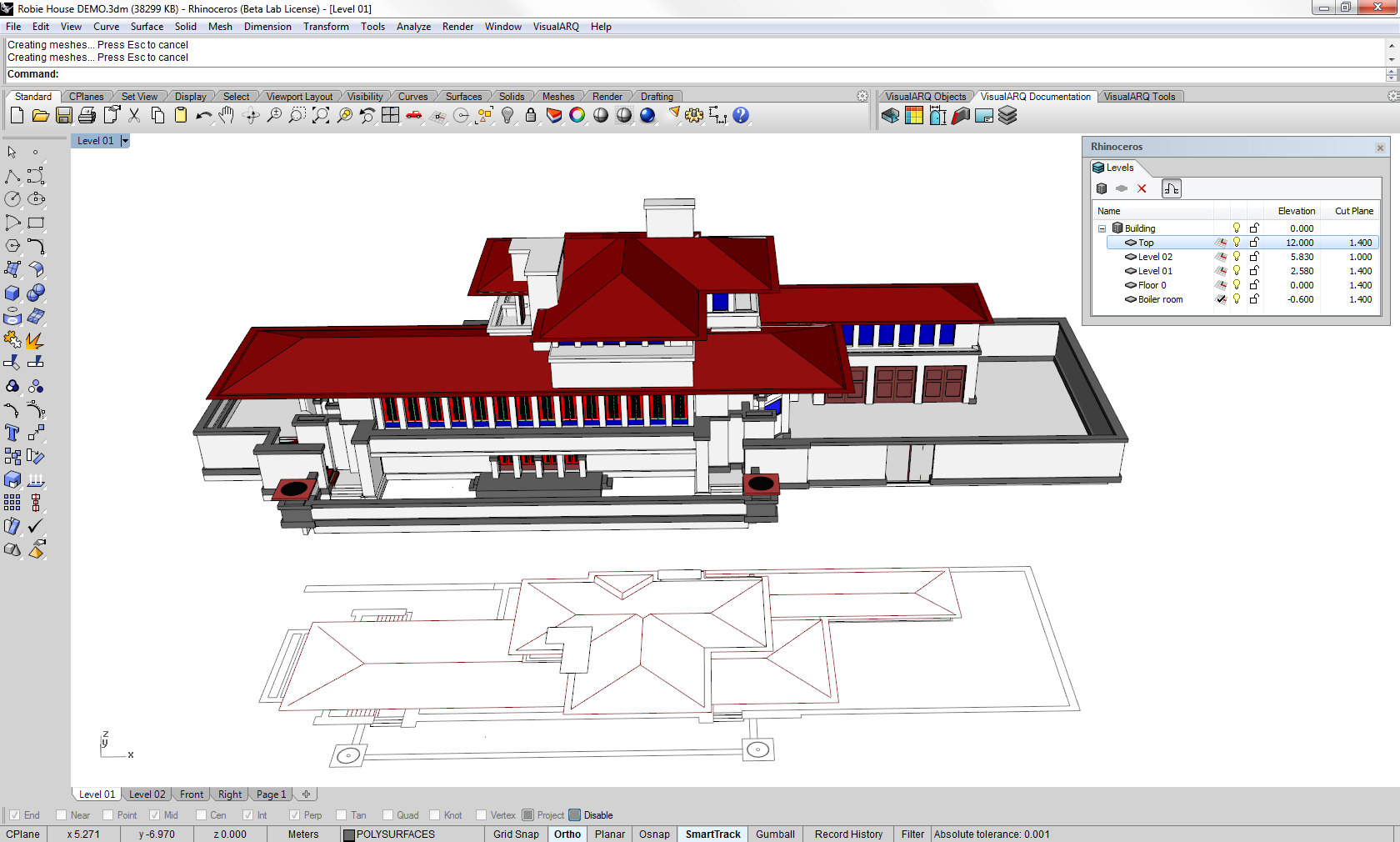Open the color wheel material icon
The image size is (1400, 842).
577,116
